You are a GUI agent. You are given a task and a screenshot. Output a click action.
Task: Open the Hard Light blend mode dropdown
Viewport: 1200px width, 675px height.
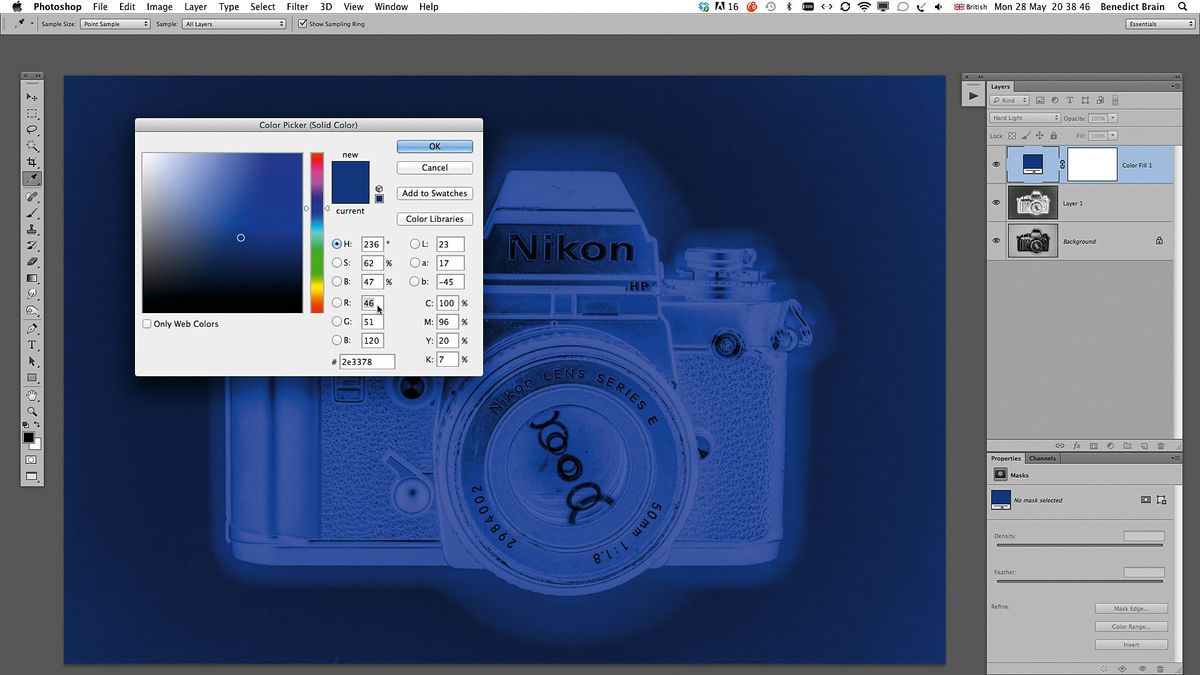pos(1025,118)
